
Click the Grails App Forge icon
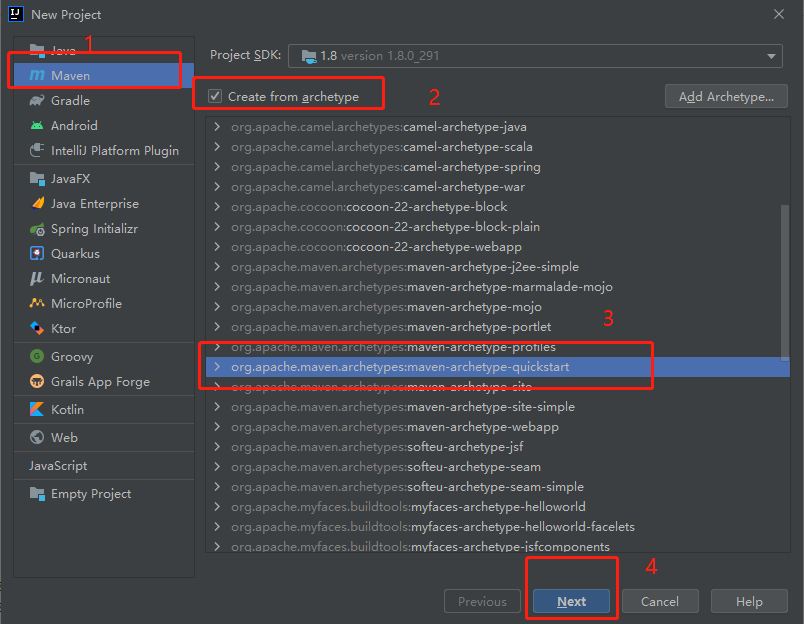tap(37, 381)
